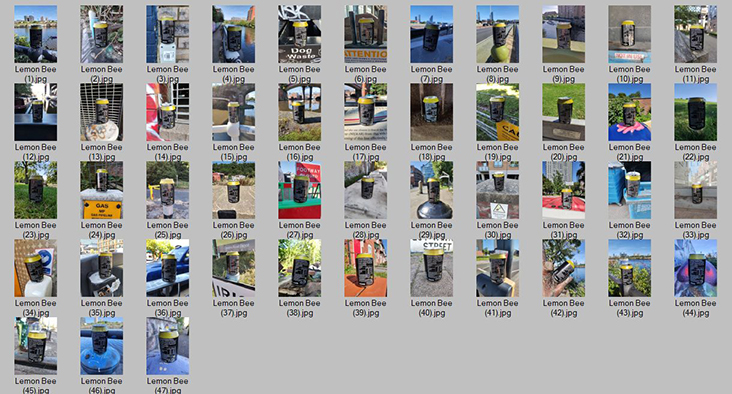This screenshot has height=394, width=732.
Task: Click Lemon Bee (45).jpg thumbnail
Action: tap(35, 346)
